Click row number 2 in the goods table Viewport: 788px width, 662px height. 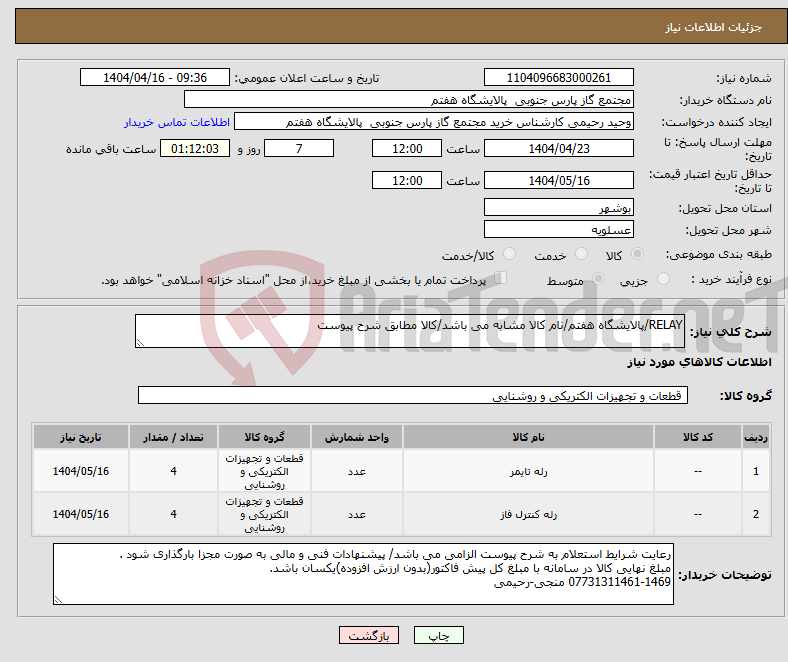(x=756, y=514)
